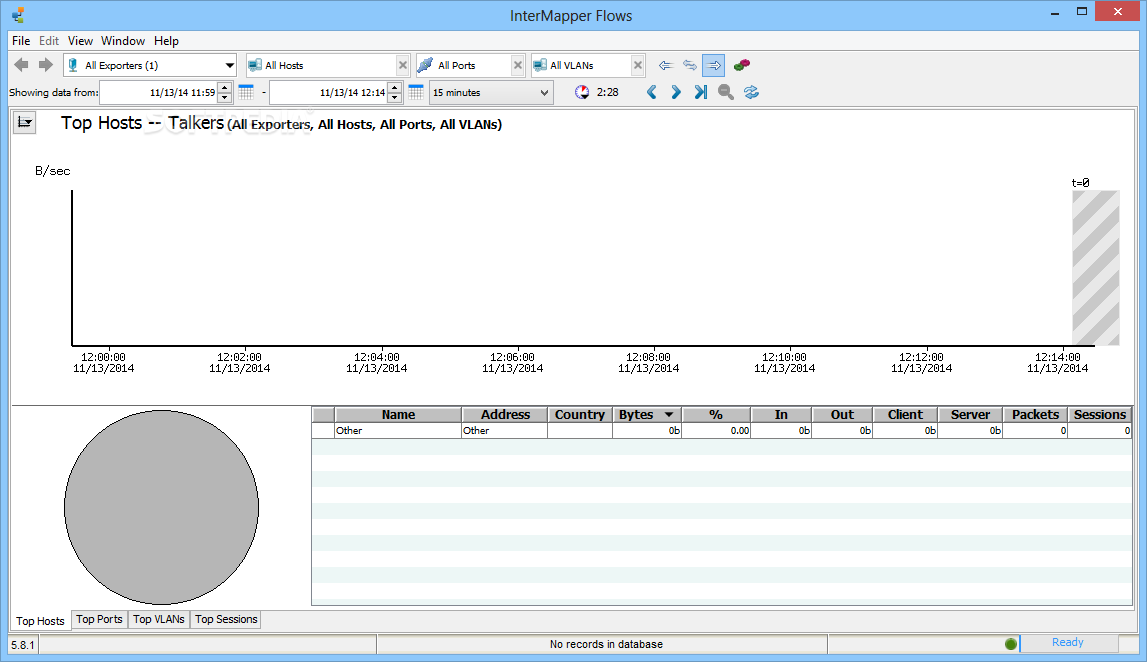Click the gray pie chart
Screen dimensions: 1147x662
[162, 508]
